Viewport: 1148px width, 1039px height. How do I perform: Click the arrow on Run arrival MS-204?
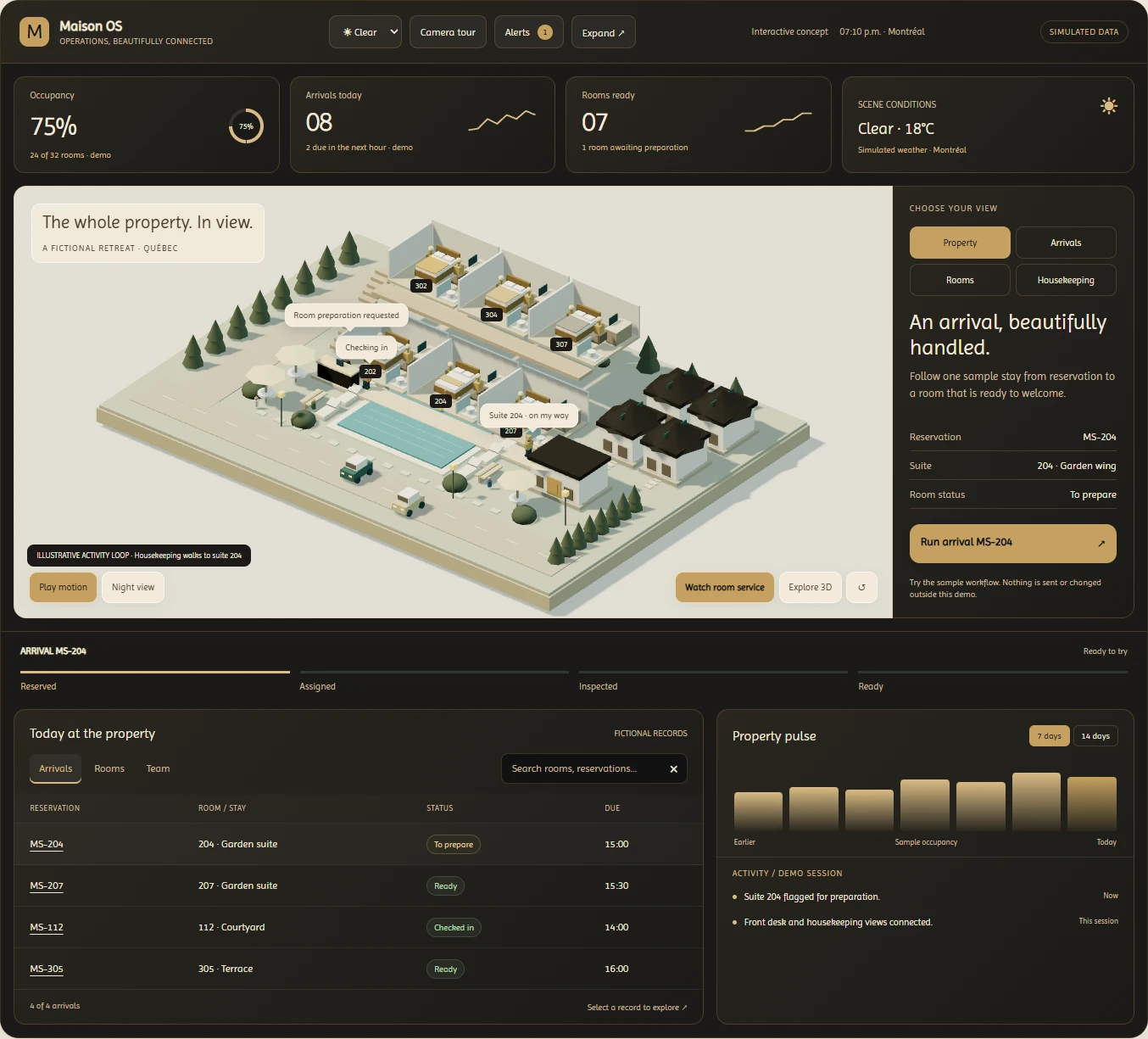(1101, 543)
